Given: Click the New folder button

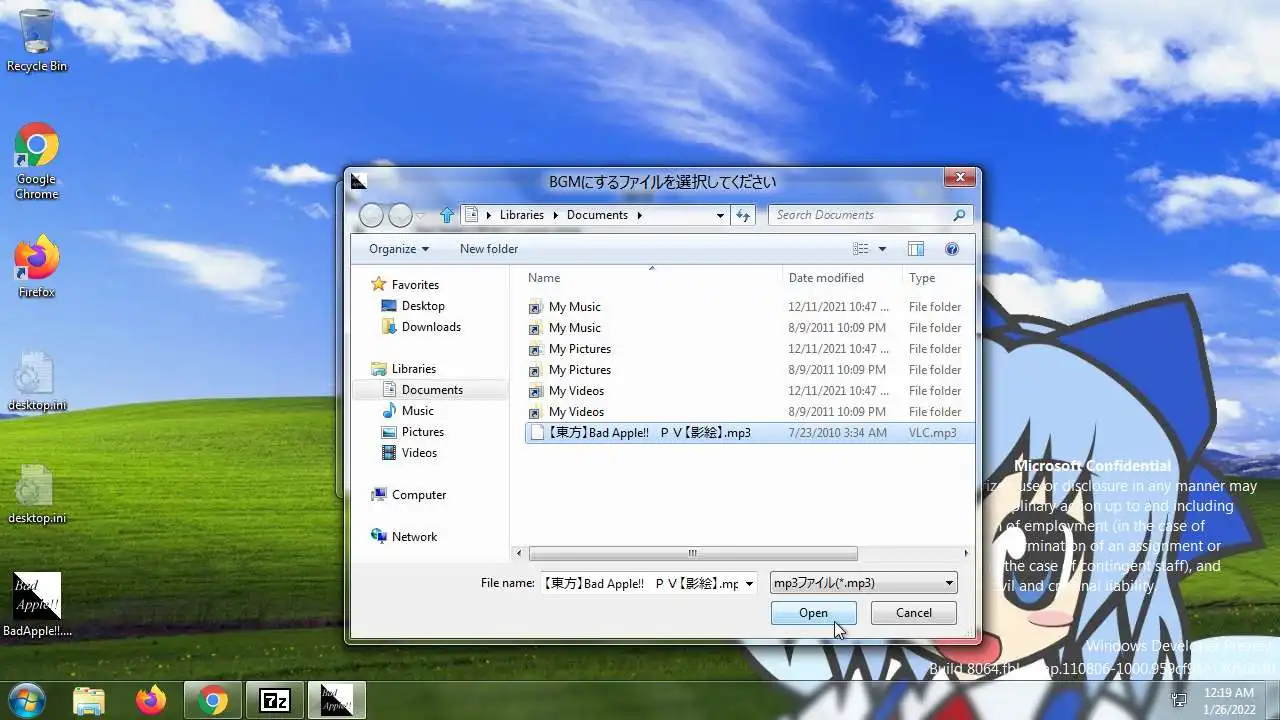Looking at the screenshot, I should 489,249.
